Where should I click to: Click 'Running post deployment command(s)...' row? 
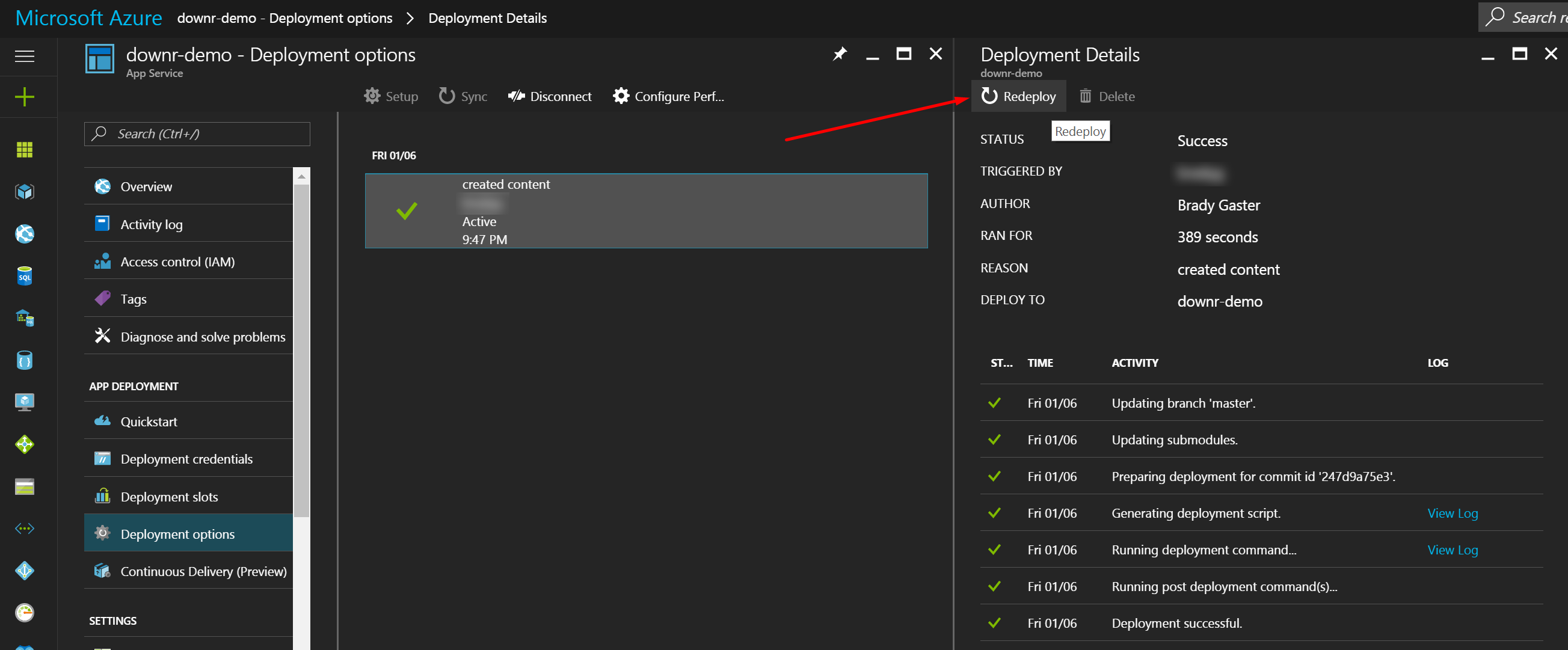1261,586
